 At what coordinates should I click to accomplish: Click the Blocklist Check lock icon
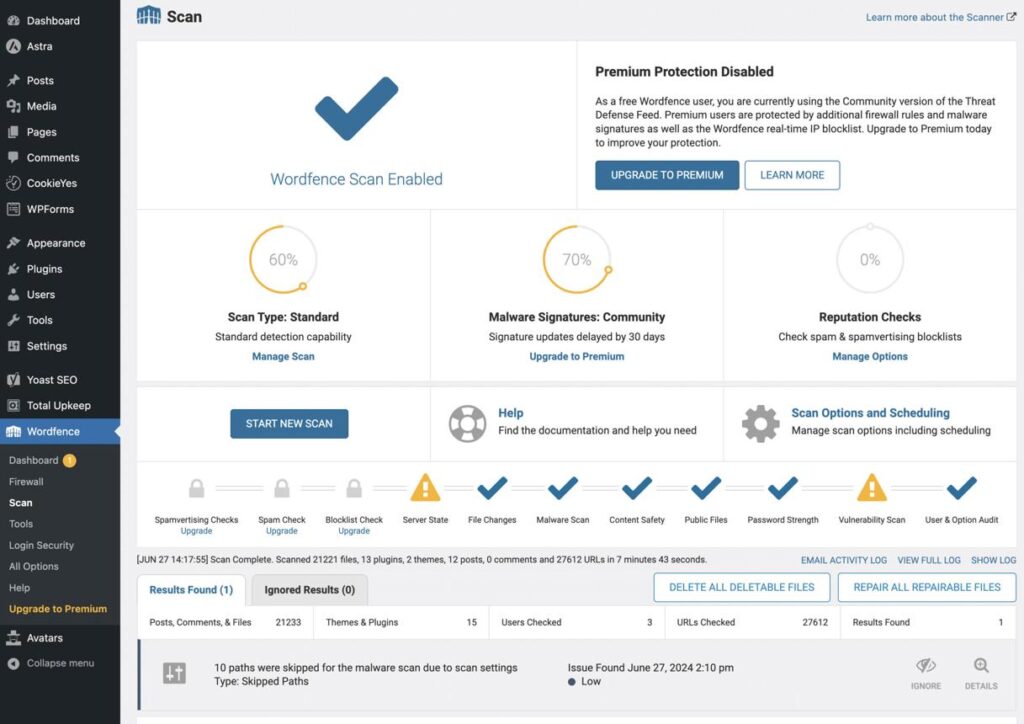(x=354, y=488)
